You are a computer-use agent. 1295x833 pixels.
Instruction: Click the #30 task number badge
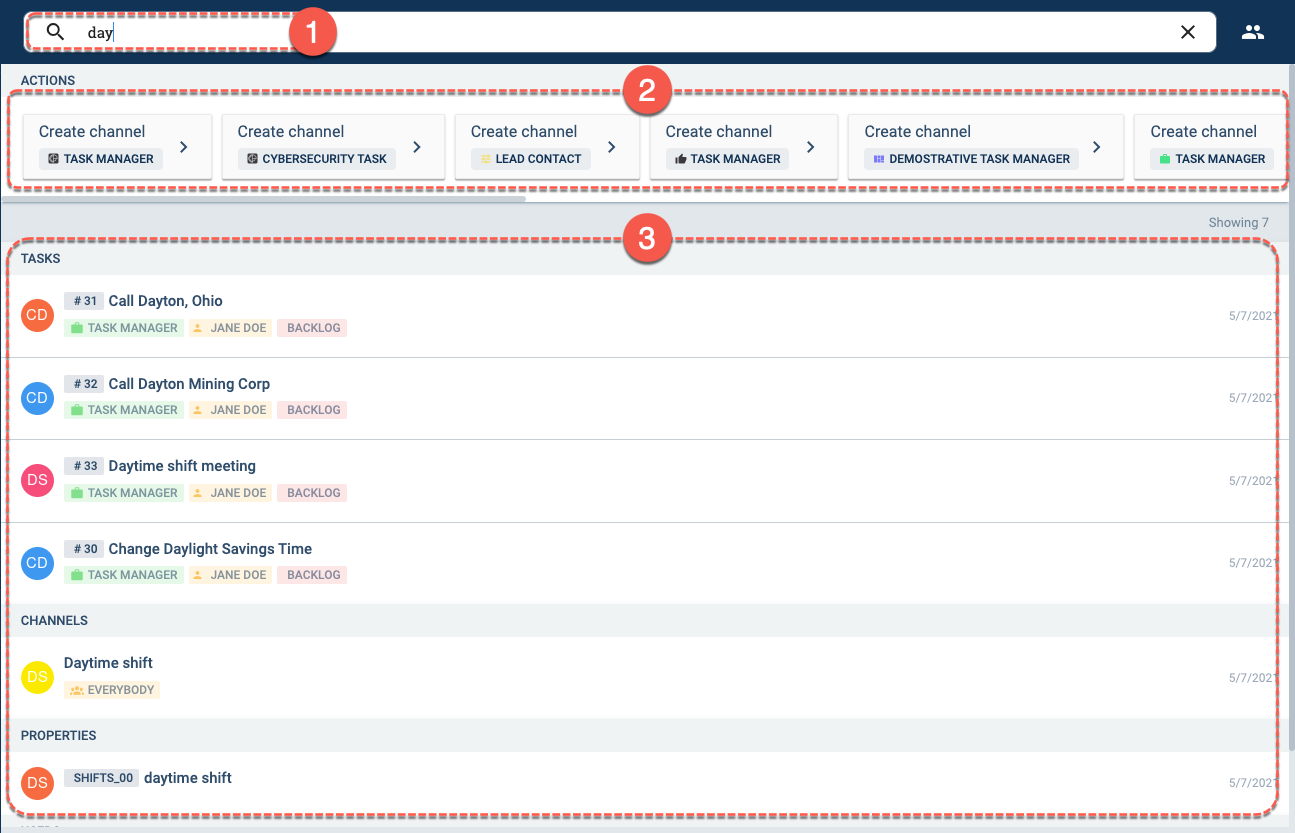tap(84, 549)
